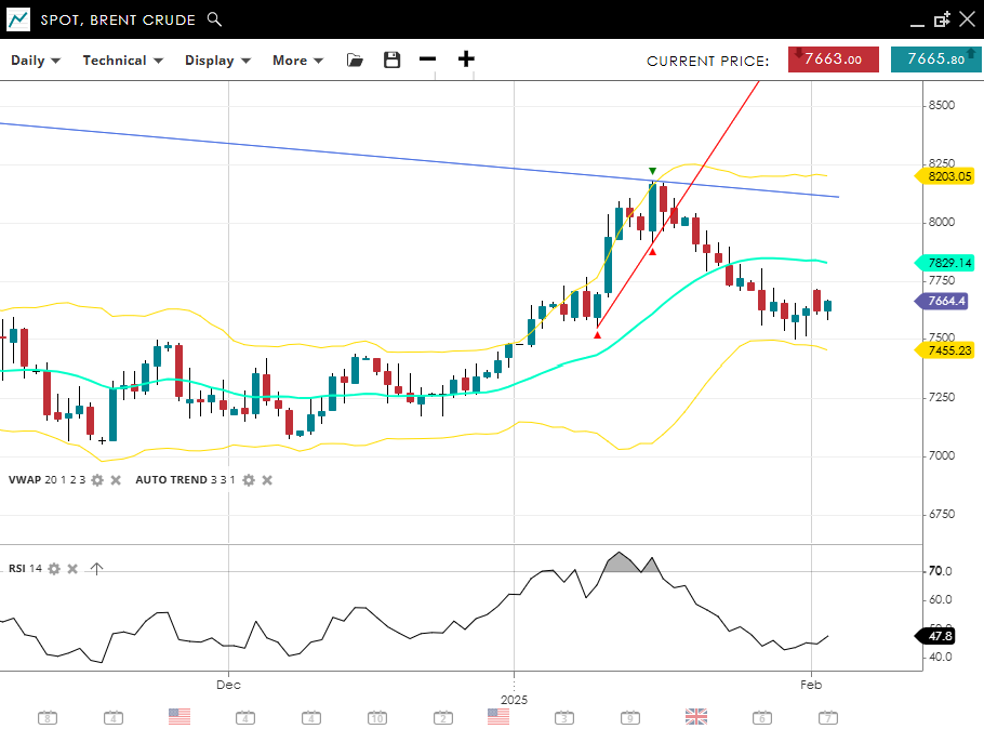Remove the VWAP indicator
Screen dimensions: 984x729
[x=115, y=480]
